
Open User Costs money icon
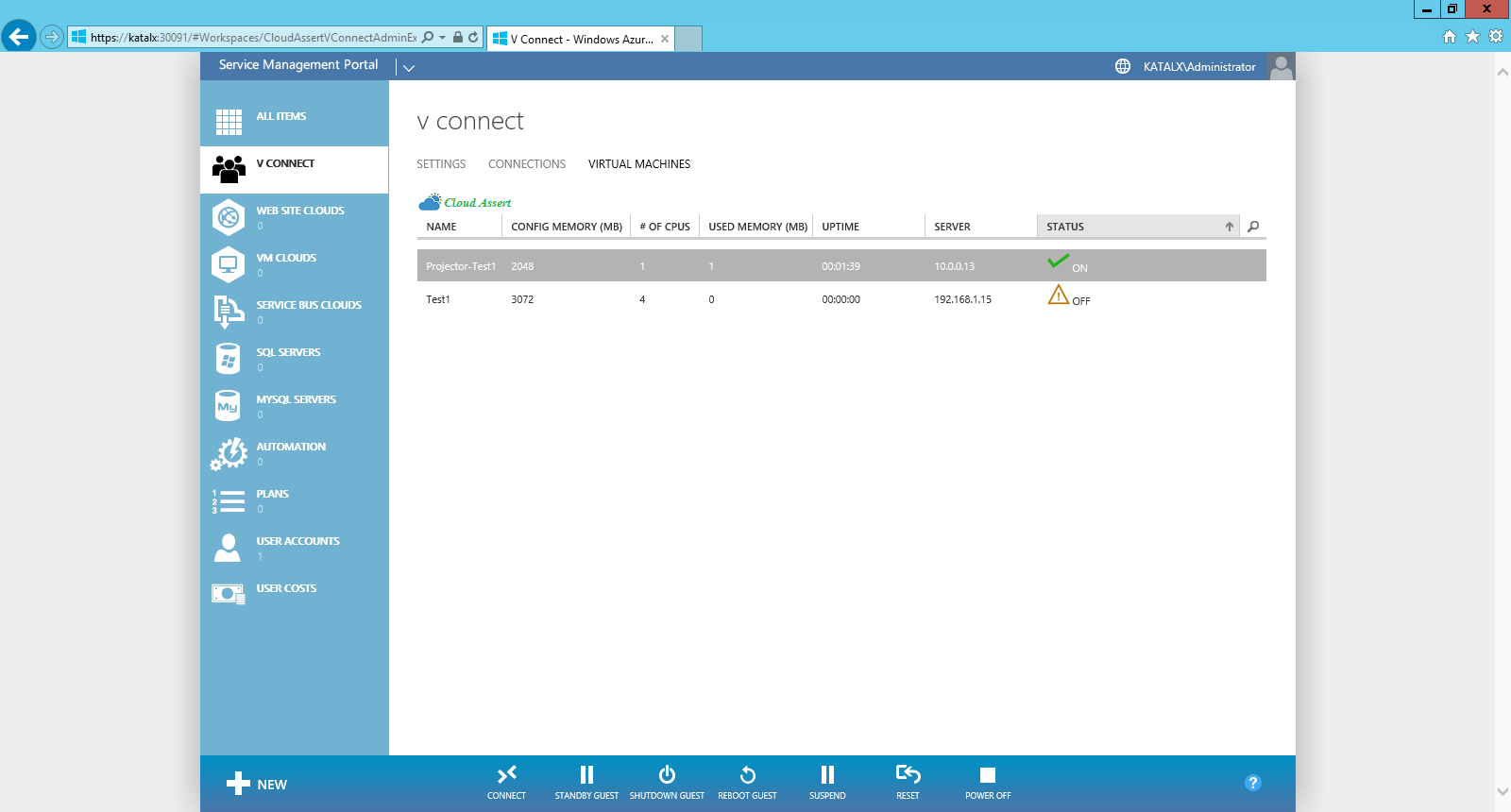229,594
